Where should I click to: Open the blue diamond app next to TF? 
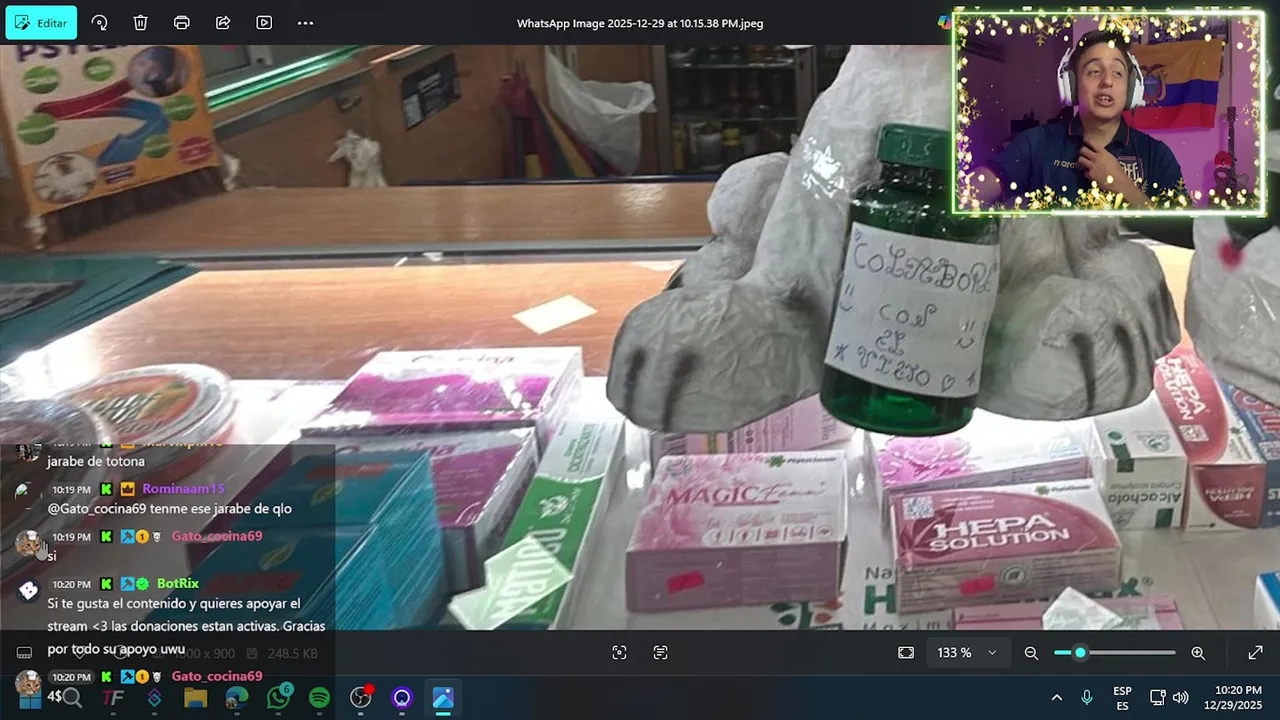point(154,698)
